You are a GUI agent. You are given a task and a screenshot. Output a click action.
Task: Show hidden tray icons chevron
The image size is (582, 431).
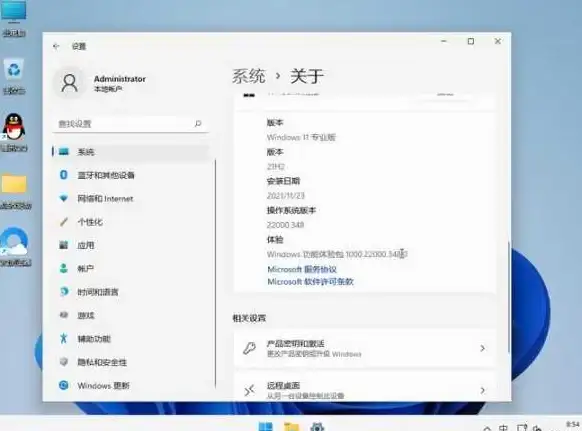point(487,428)
